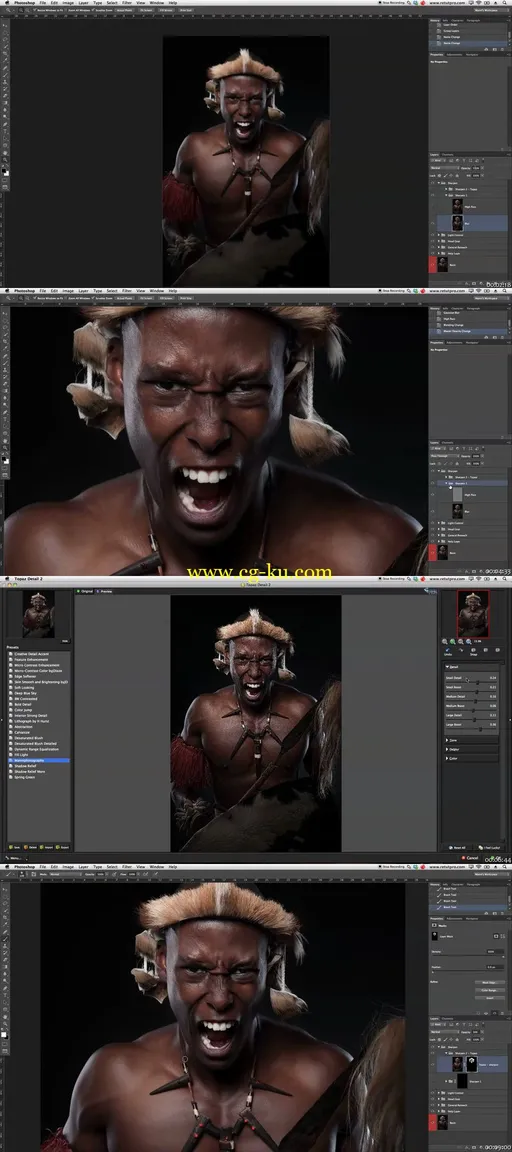Select the Dynamic Range Equalization preset
Viewport: 512px width, 1152px height.
[35, 749]
